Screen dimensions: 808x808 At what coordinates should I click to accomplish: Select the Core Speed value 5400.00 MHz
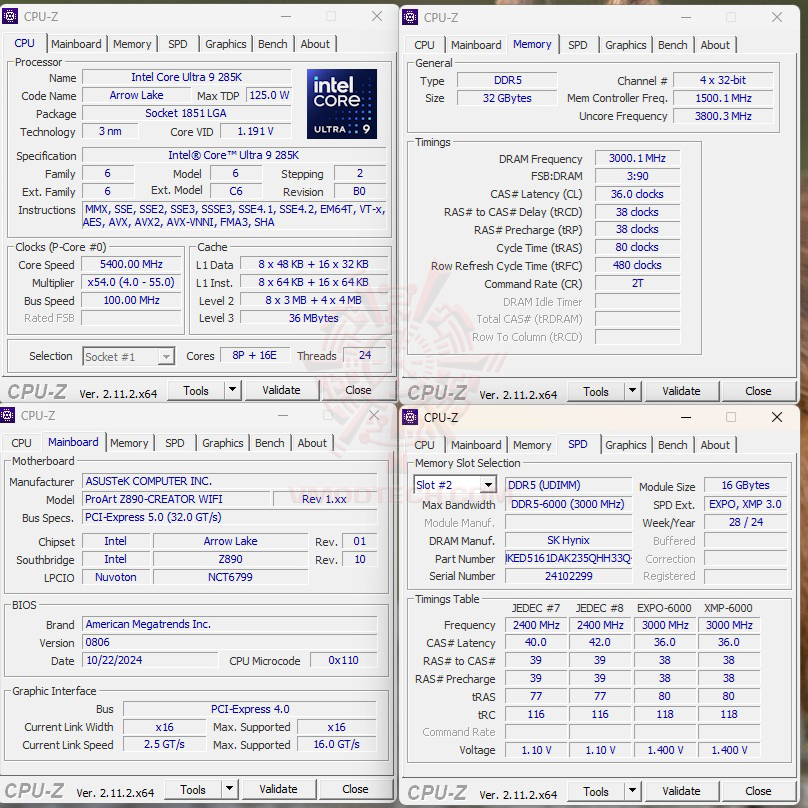(131, 264)
